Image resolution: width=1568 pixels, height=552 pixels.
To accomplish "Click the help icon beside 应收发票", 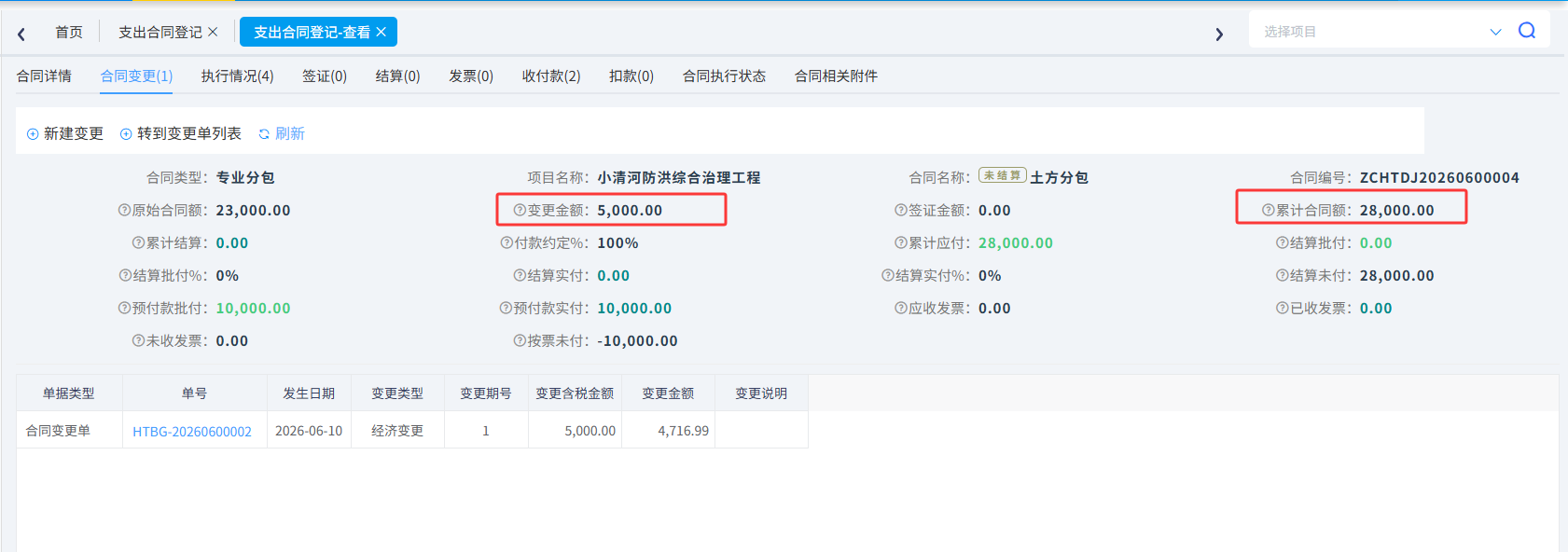I will pos(901,308).
